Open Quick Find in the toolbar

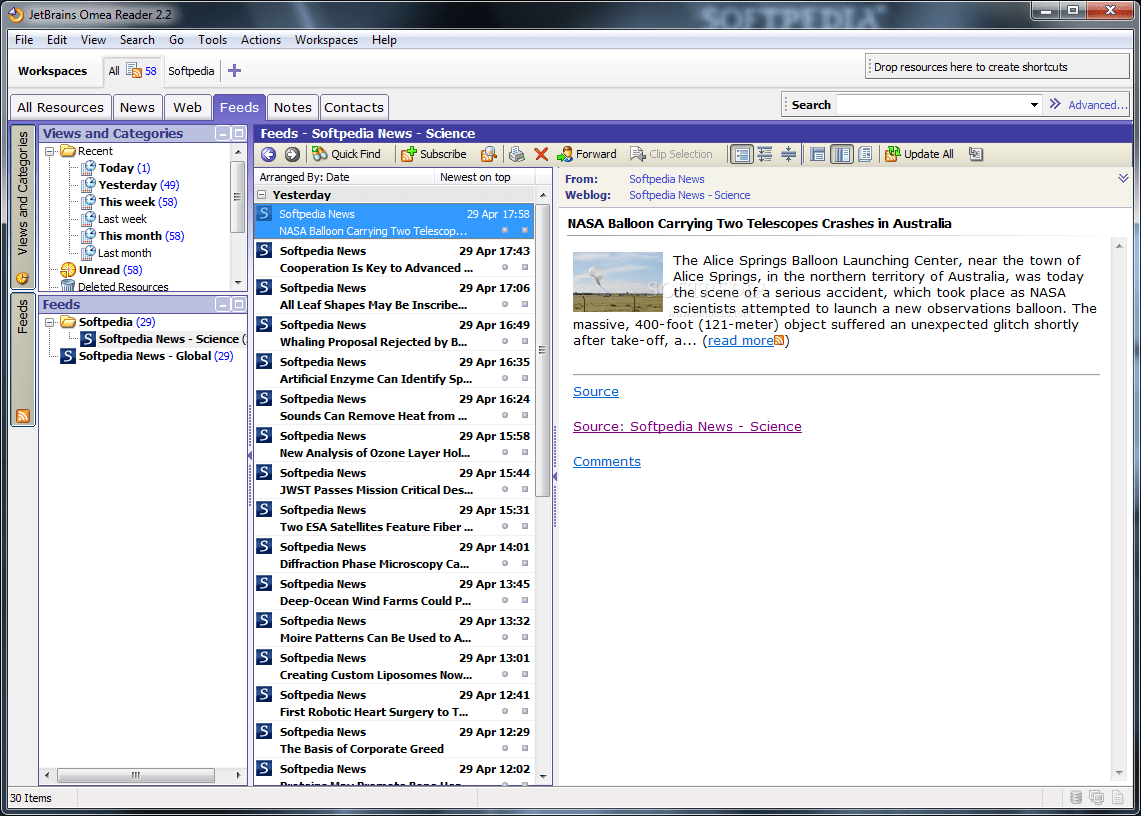point(346,154)
